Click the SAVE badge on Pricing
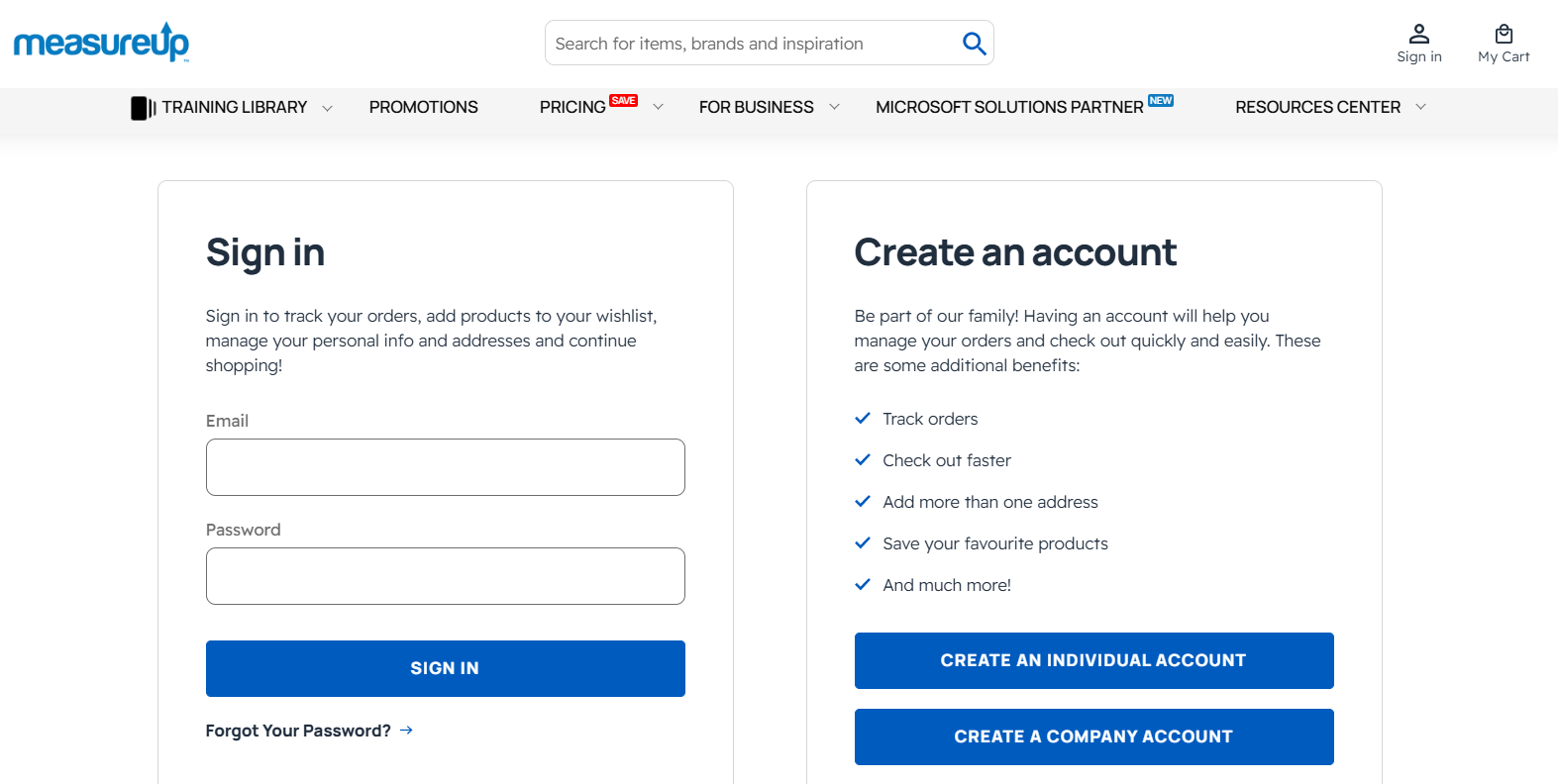 coord(623,99)
